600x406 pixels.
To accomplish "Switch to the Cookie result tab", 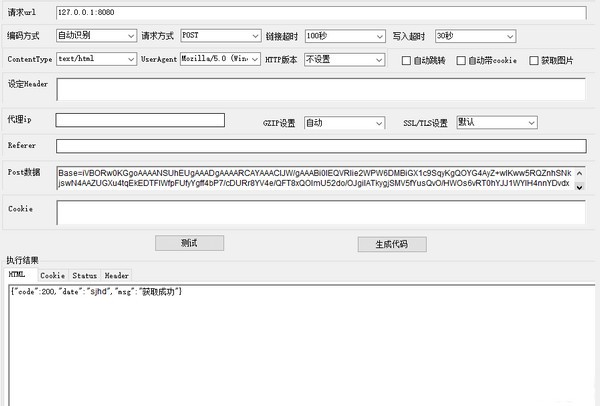I will pos(52,275).
